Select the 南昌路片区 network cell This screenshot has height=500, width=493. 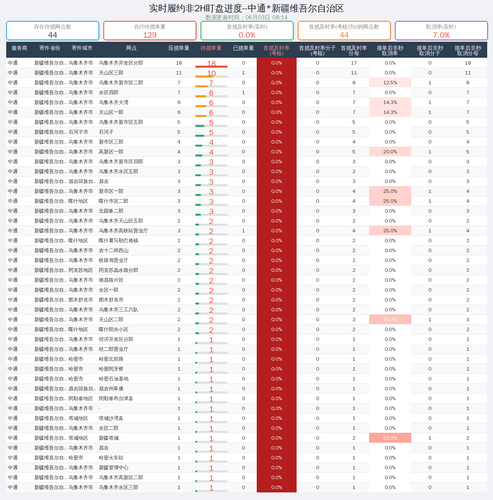click(x=111, y=280)
